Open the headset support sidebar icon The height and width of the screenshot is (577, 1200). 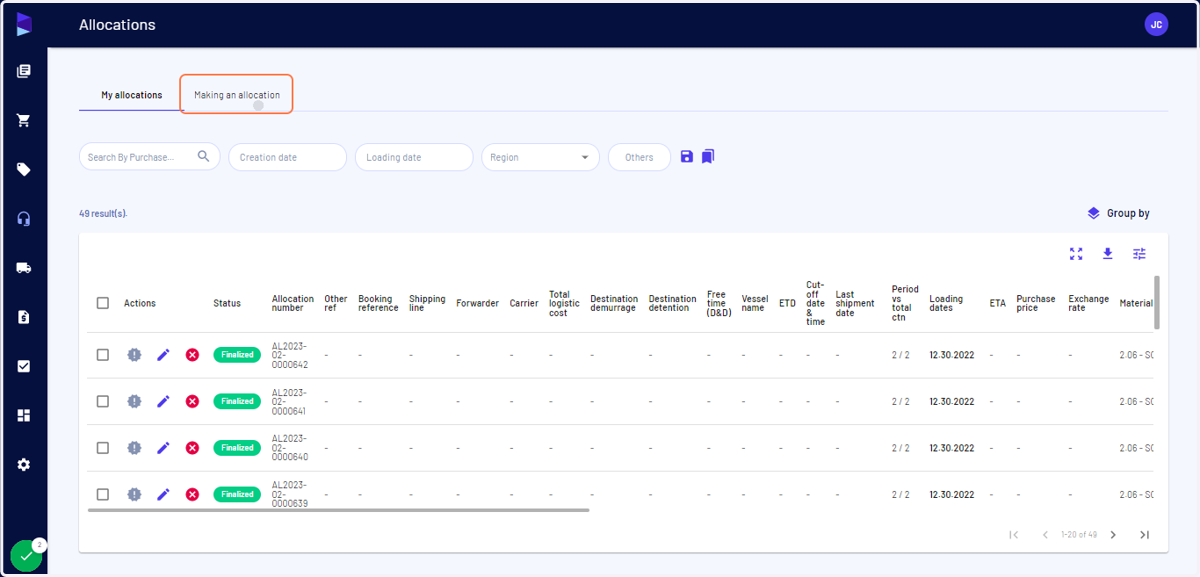pos(24,219)
